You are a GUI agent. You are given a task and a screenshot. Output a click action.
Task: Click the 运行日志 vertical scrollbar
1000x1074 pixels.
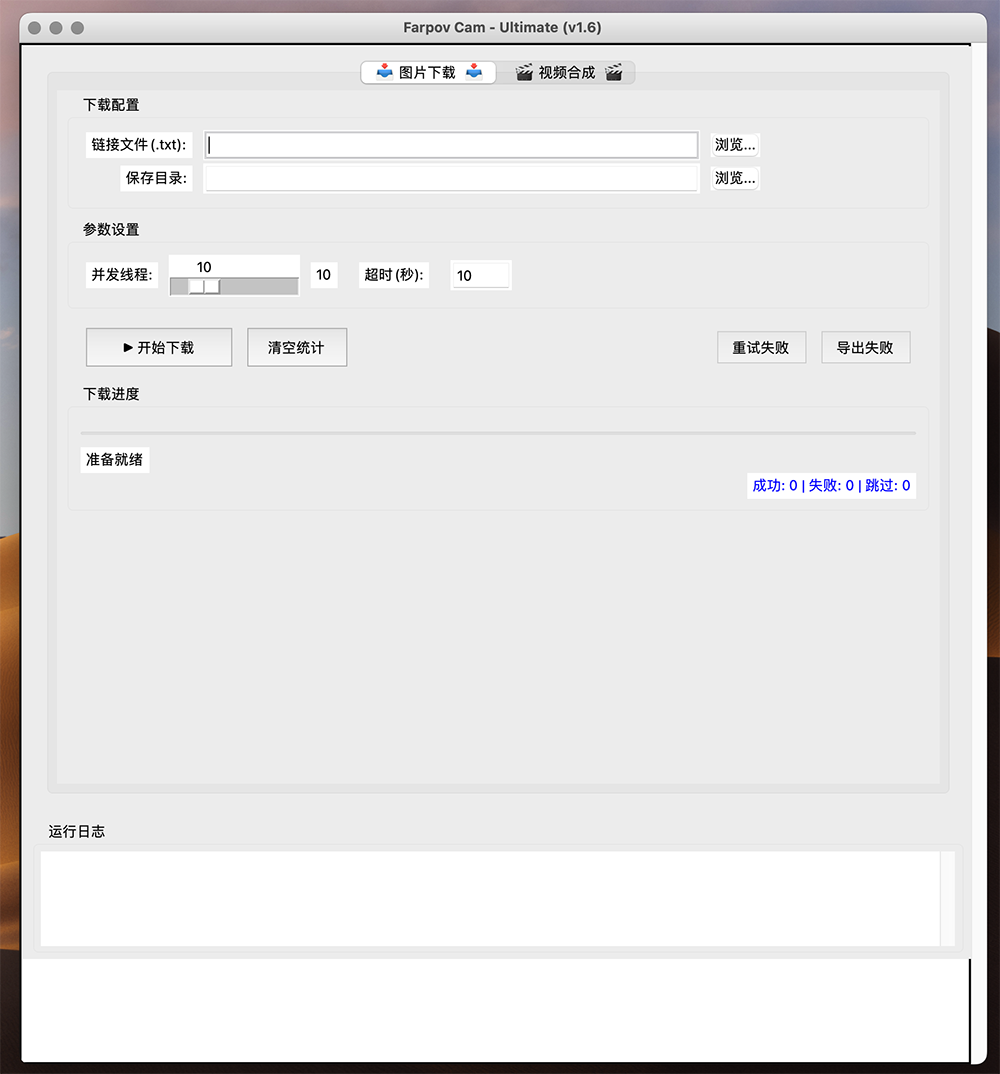click(x=948, y=898)
